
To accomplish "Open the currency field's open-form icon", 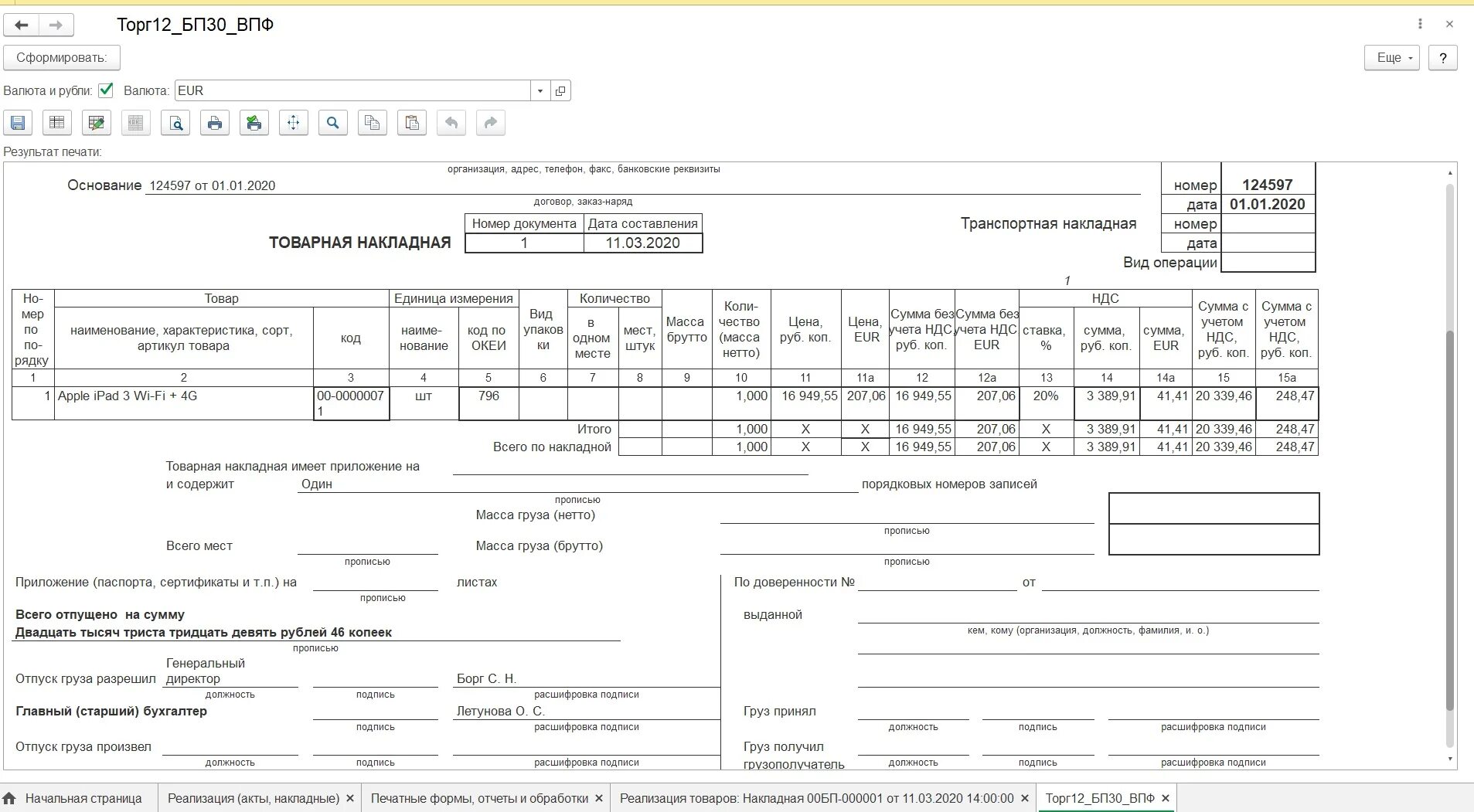I will pyautogui.click(x=560, y=90).
